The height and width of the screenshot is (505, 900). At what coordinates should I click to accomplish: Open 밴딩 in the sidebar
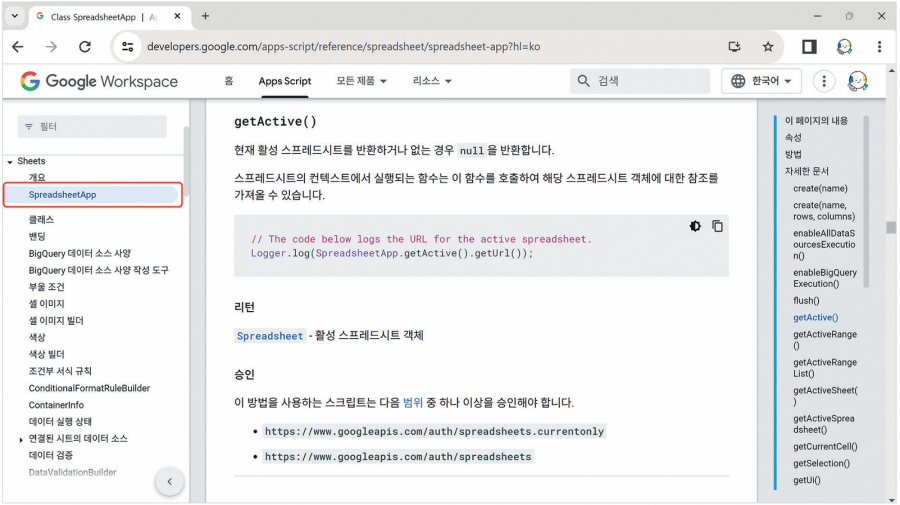tap(37, 236)
